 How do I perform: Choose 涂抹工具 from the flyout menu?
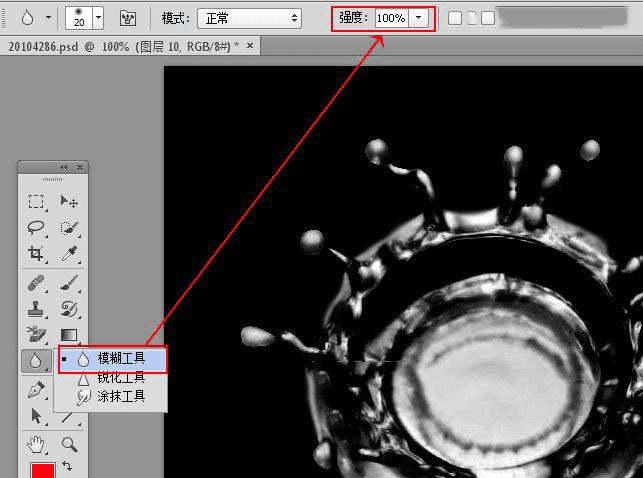[x=111, y=396]
